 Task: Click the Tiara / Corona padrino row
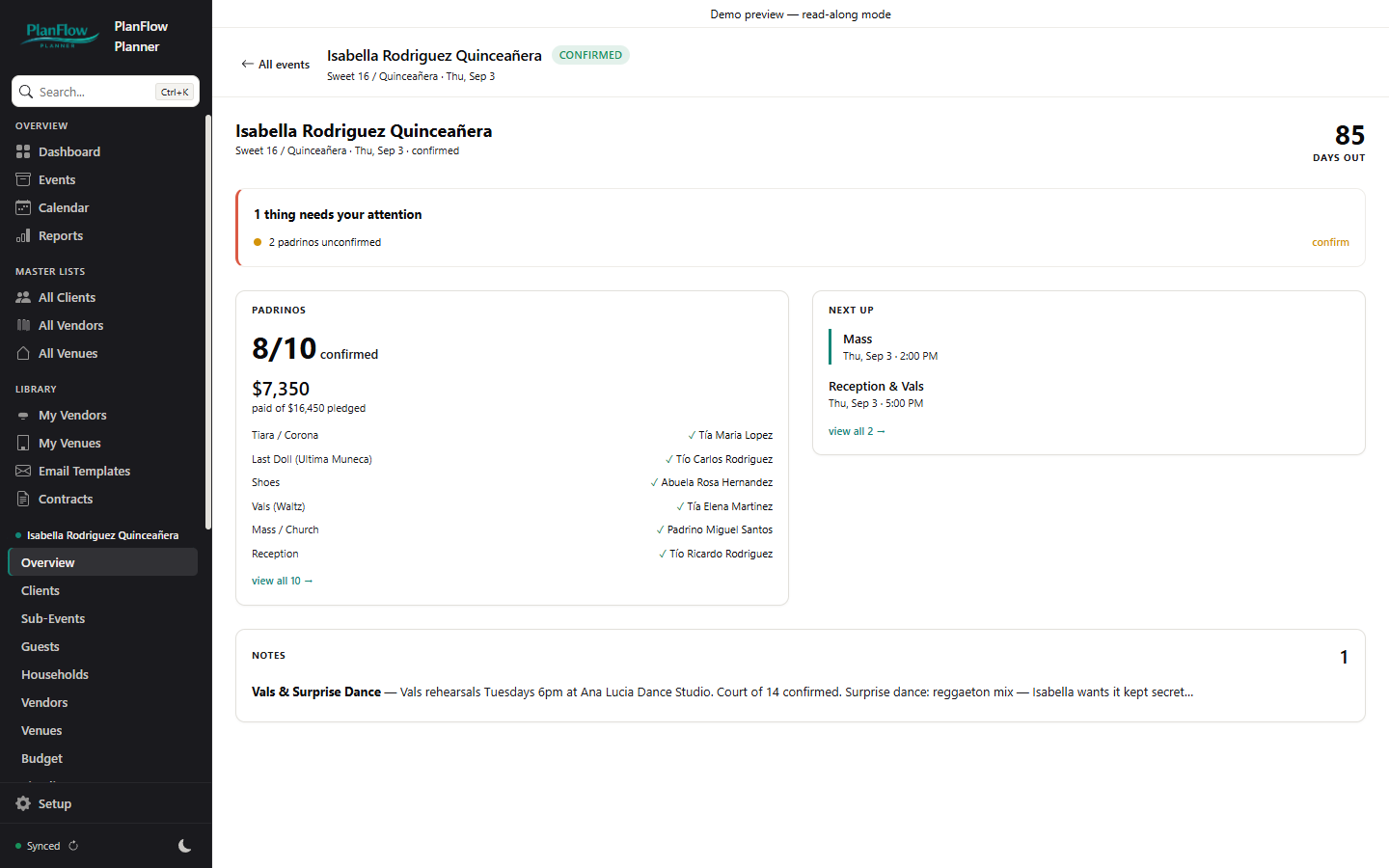[x=512, y=435]
